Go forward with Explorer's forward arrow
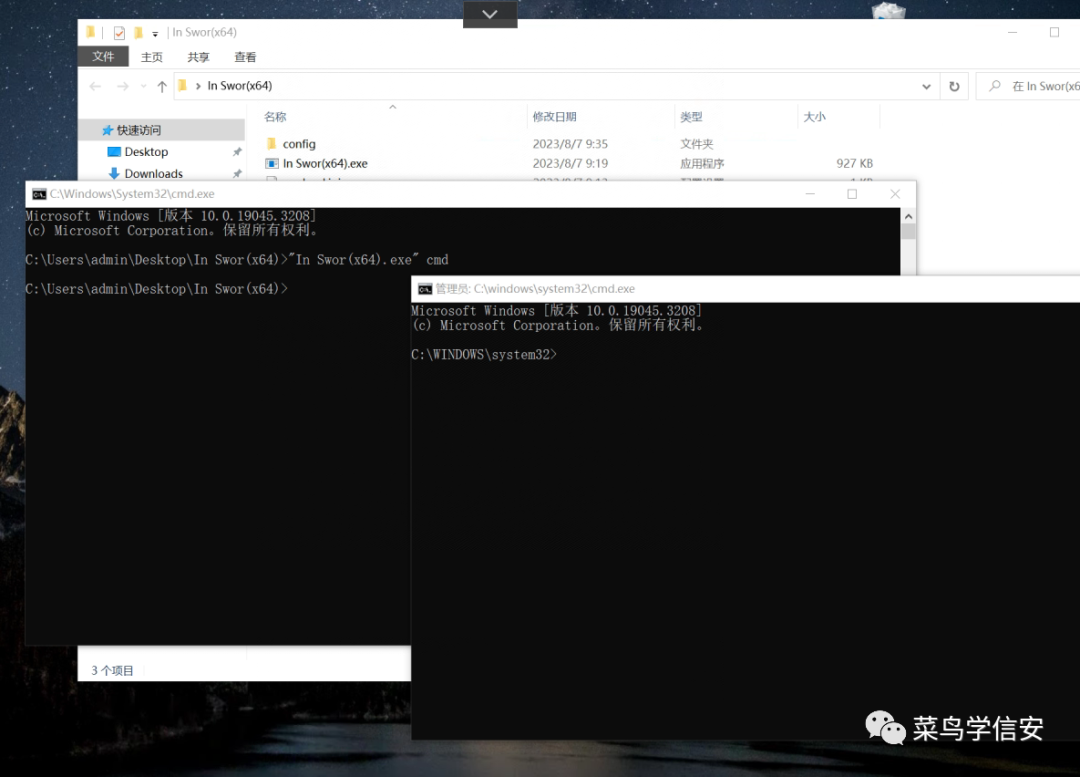1080x777 pixels. 123,86
